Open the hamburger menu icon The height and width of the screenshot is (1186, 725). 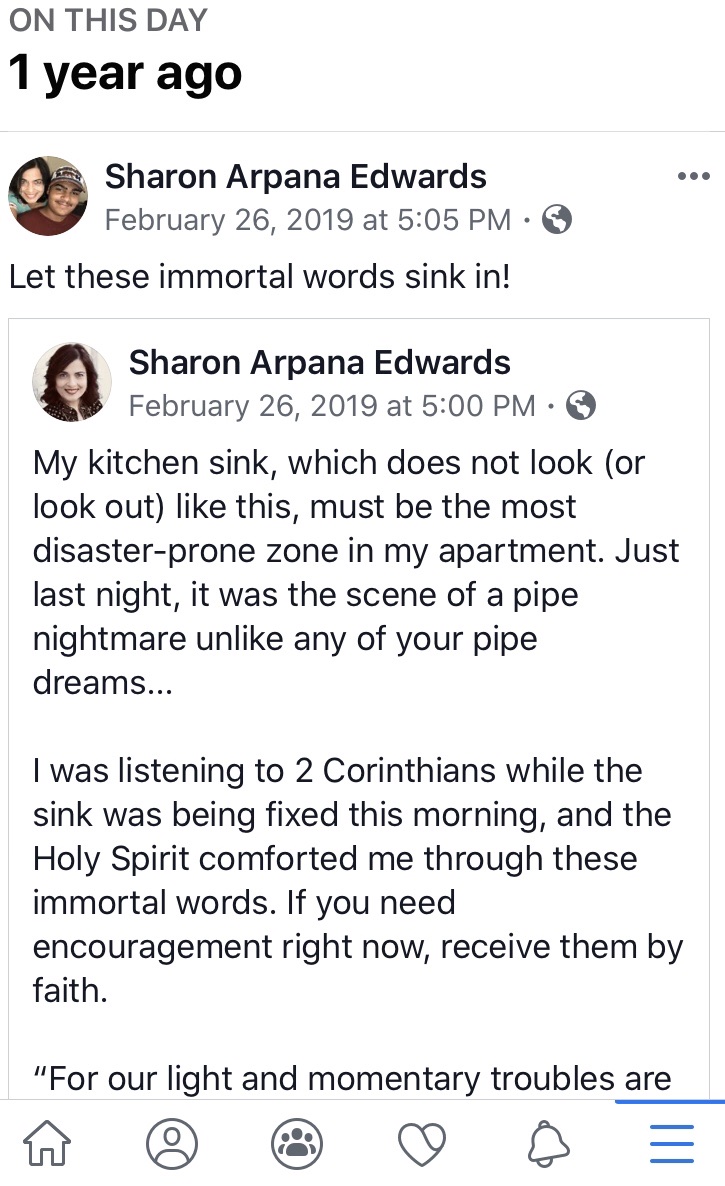671,1142
